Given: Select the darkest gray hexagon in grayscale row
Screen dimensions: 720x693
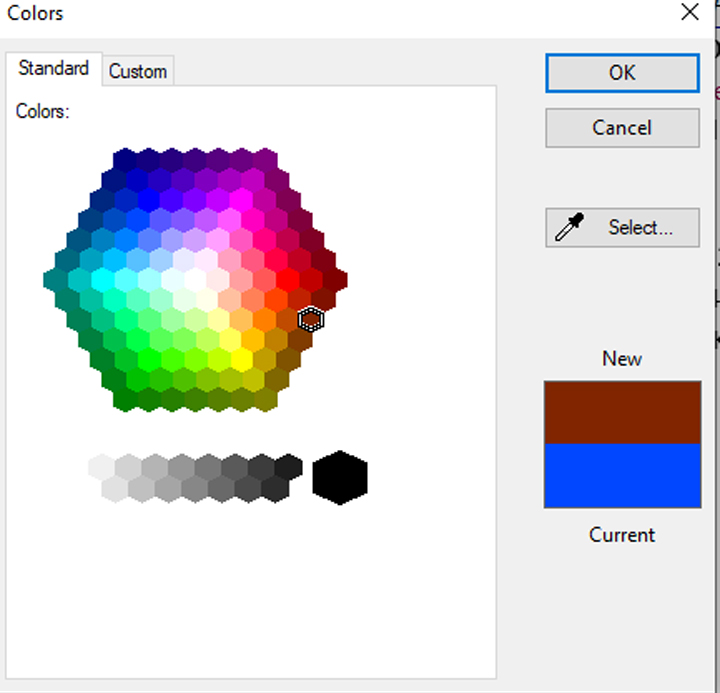Looking at the screenshot, I should [288, 466].
